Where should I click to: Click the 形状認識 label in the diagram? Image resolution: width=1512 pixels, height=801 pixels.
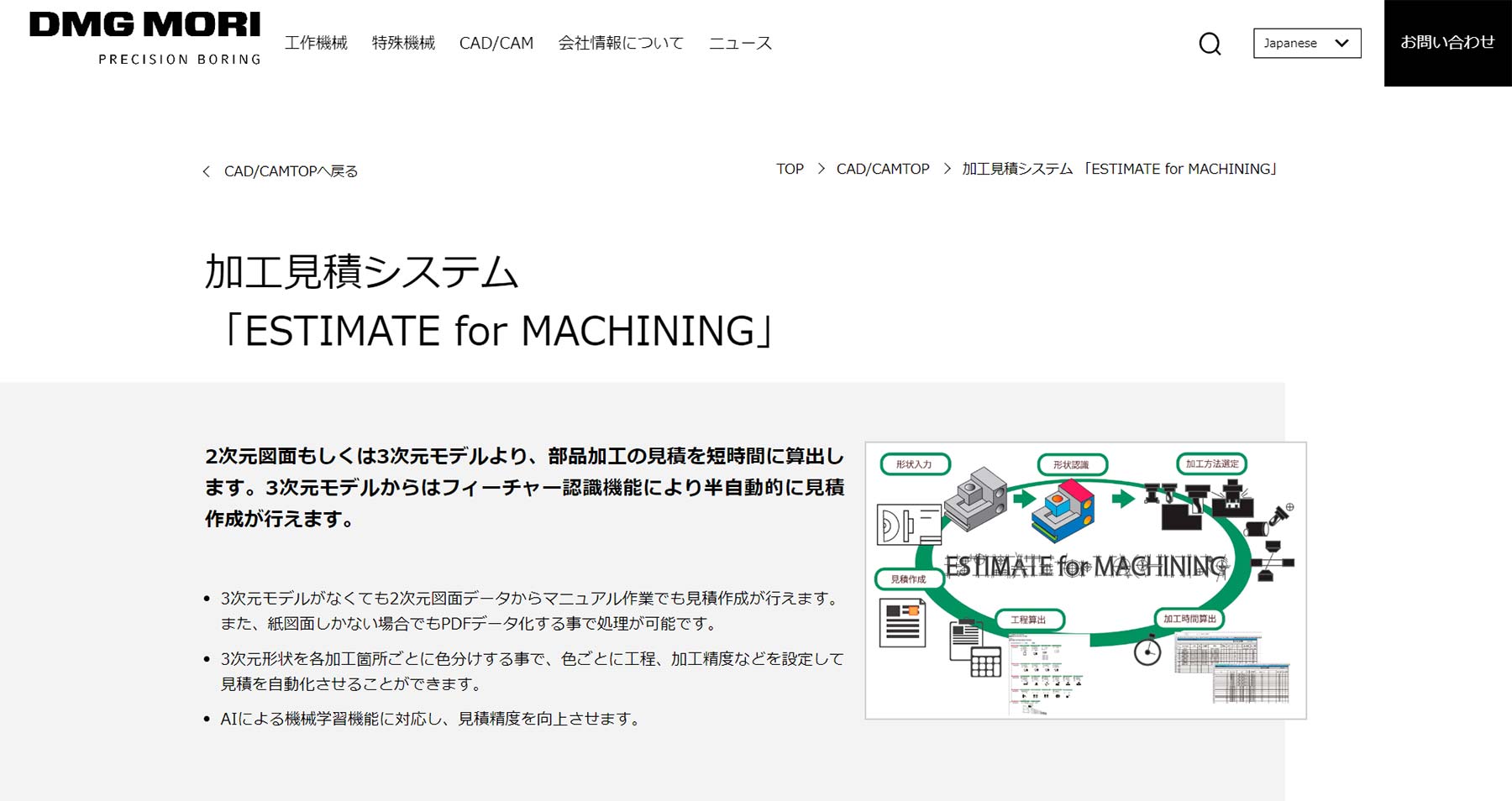1071,464
